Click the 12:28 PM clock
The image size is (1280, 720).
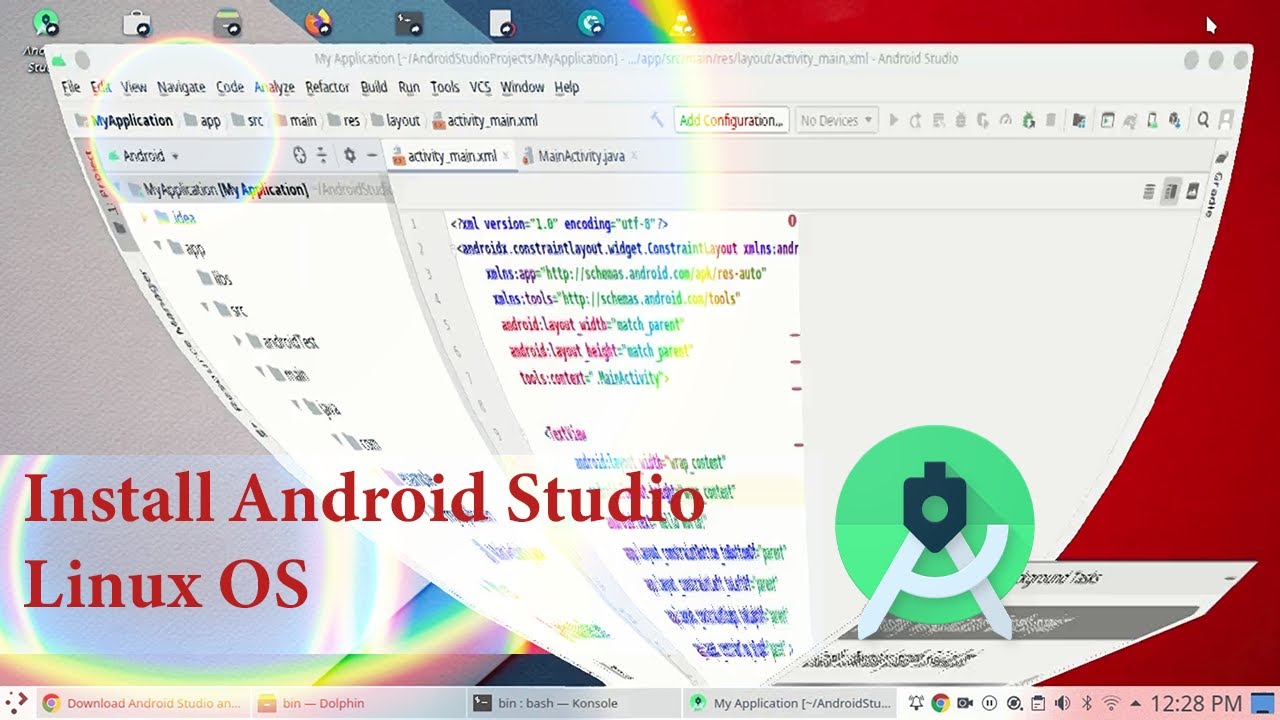1196,704
